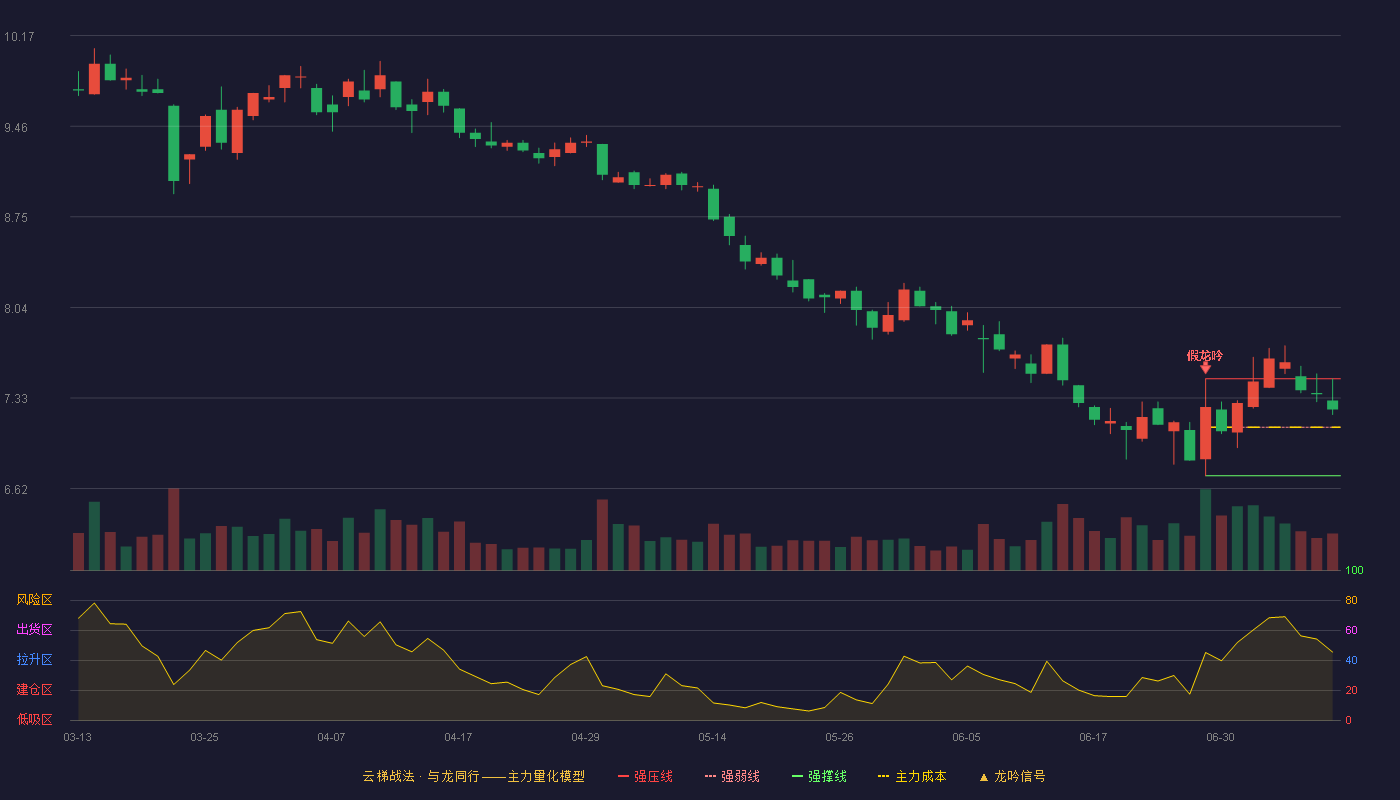This screenshot has width=1400, height=800.
Task: Click the 06-05 date label
Action: pyautogui.click(x=966, y=737)
